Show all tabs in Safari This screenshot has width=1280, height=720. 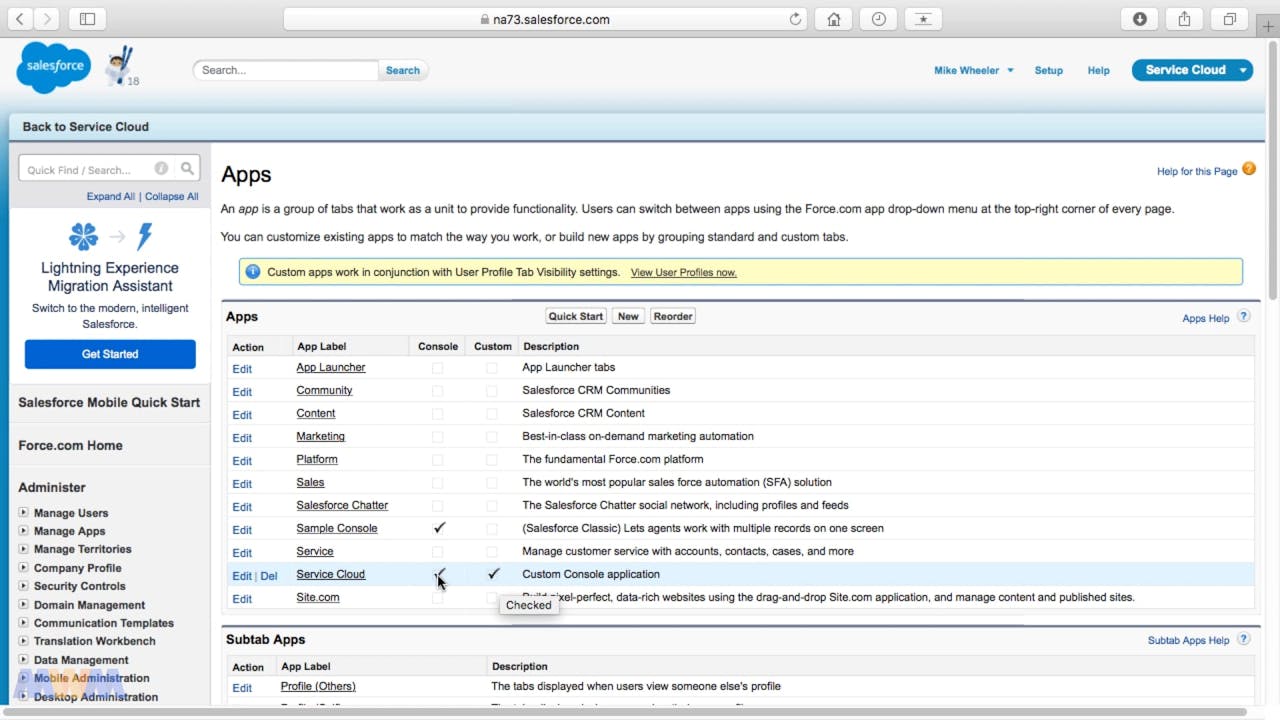pos(1229,19)
